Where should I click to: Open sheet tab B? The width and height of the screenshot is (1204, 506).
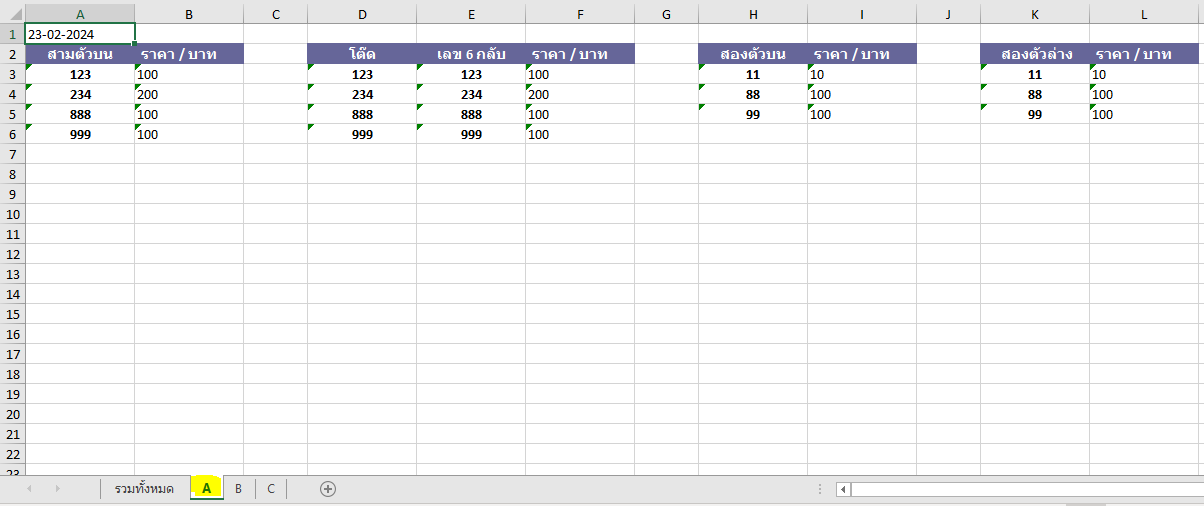238,489
